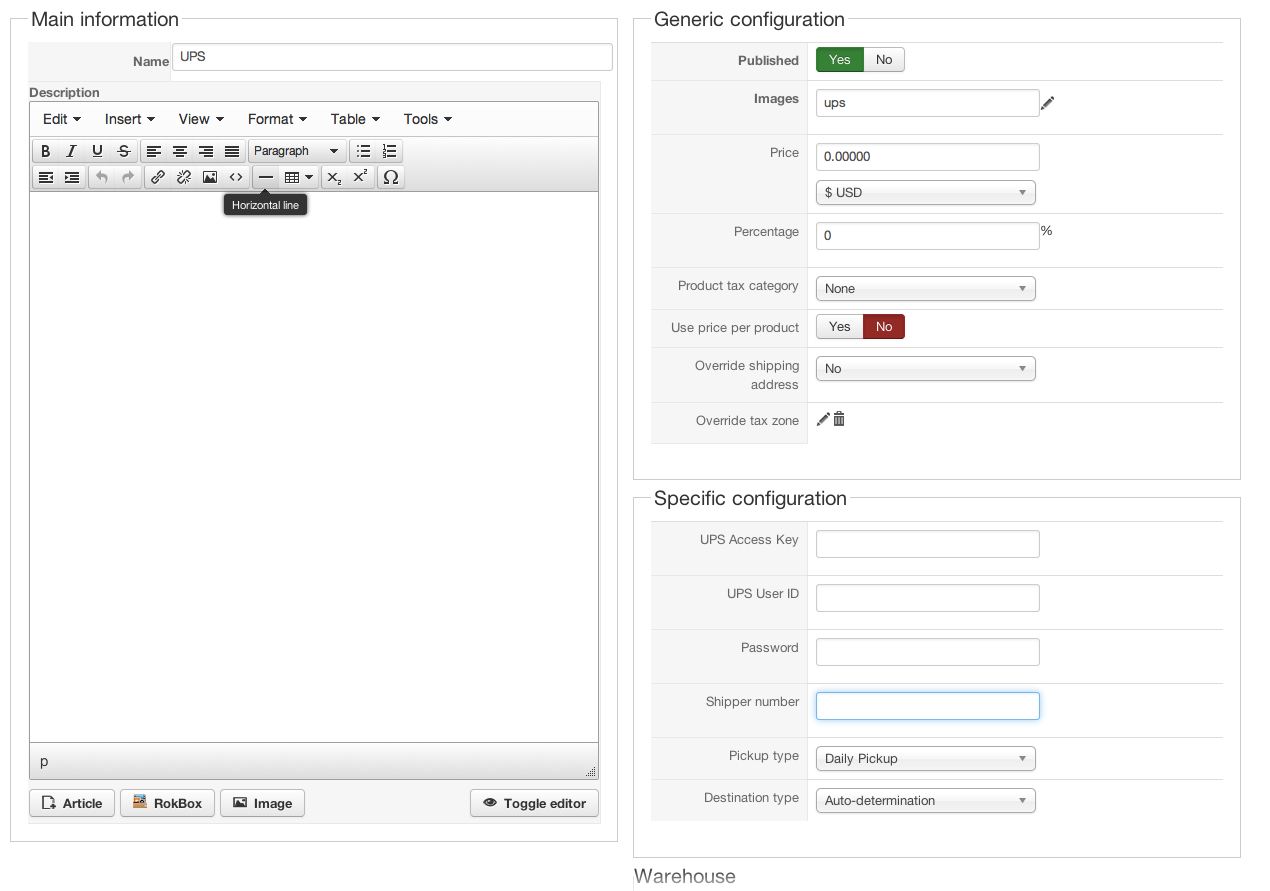Viewport: 1270px width, 891px height.
Task: Open the editor Insert menu
Action: 130,119
